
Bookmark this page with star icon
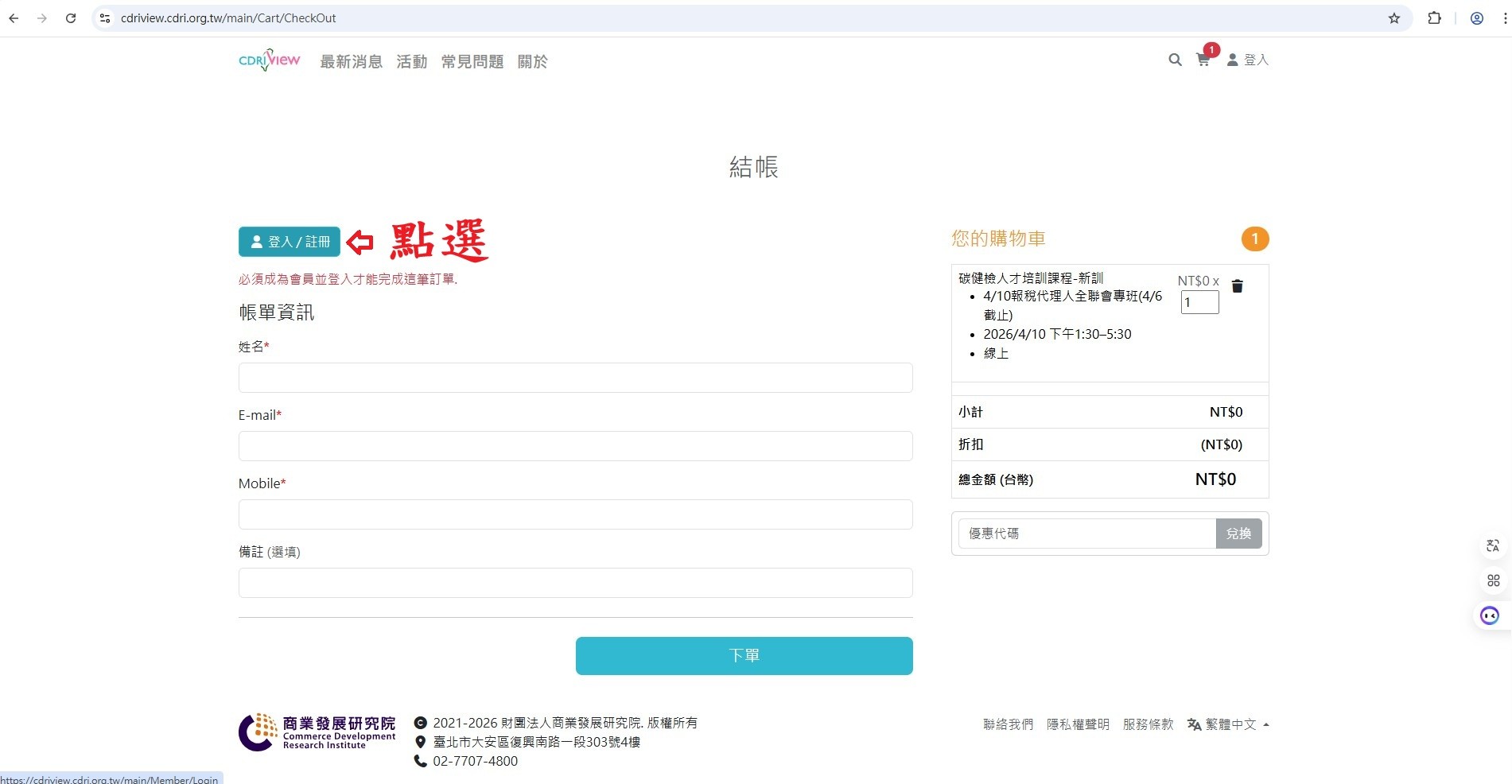point(1393,18)
